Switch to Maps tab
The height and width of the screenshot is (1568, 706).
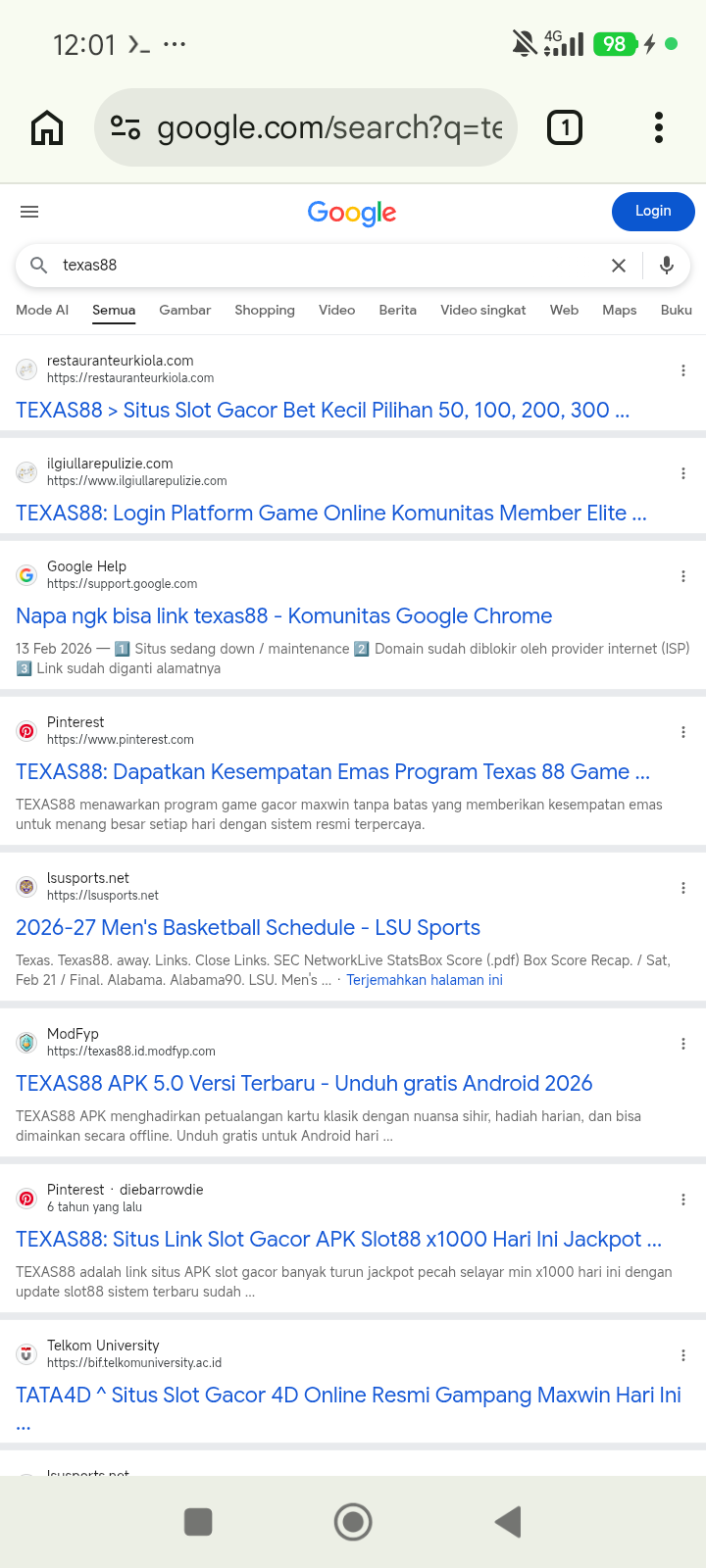620,310
